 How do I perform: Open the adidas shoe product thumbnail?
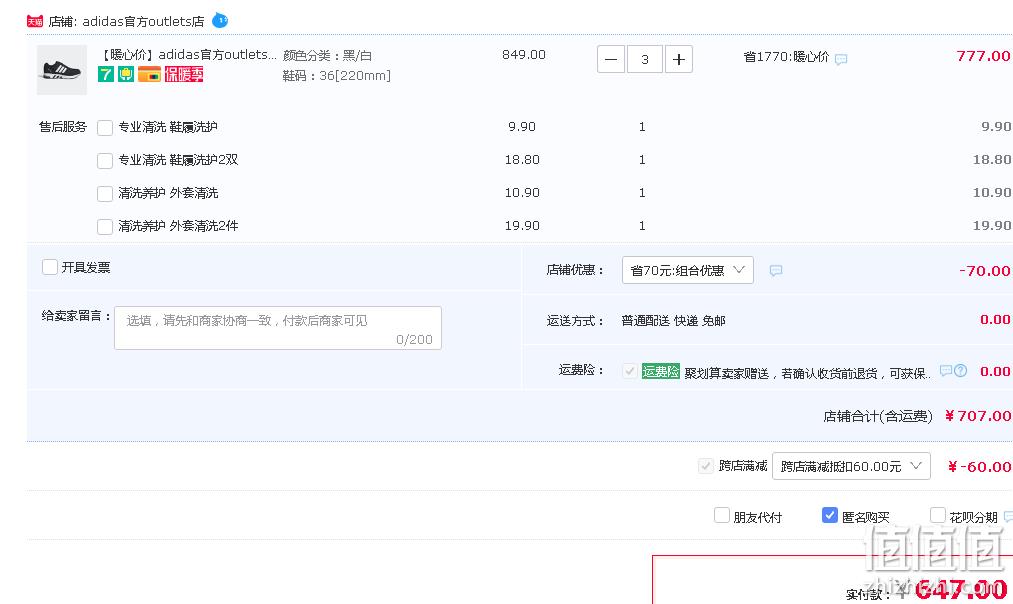(62, 70)
